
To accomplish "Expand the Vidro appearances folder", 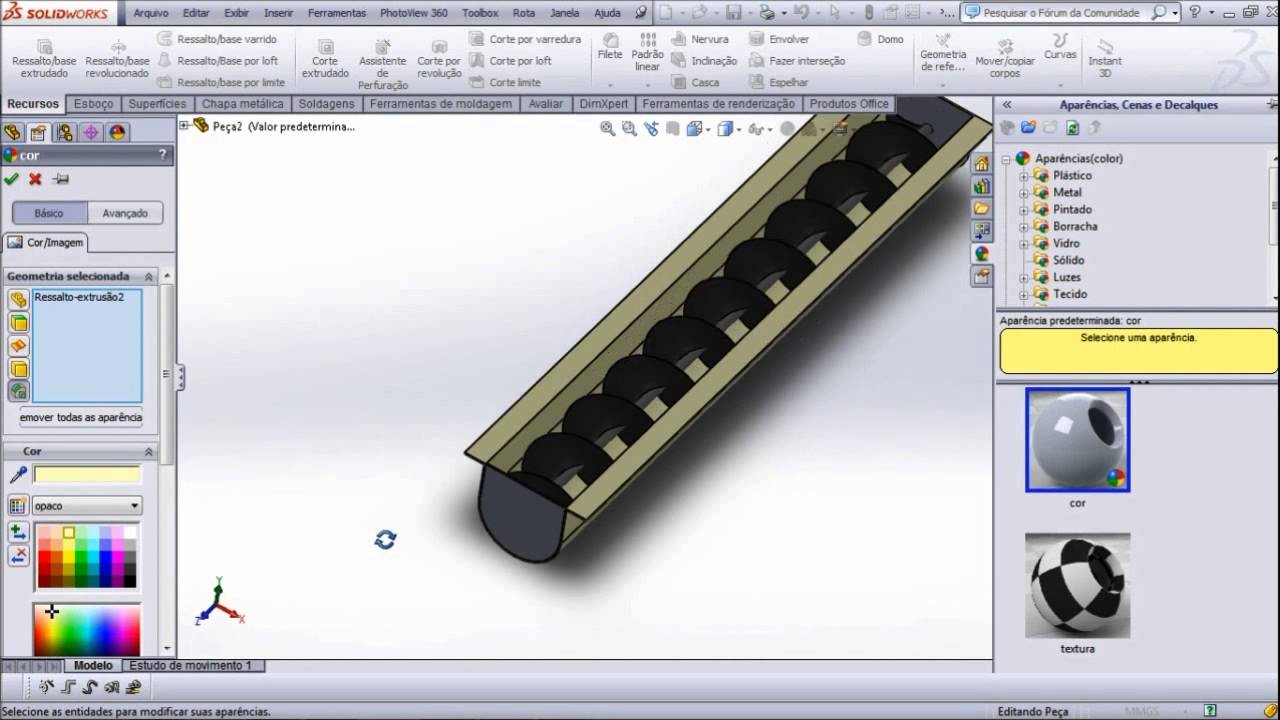I will click(1023, 244).
